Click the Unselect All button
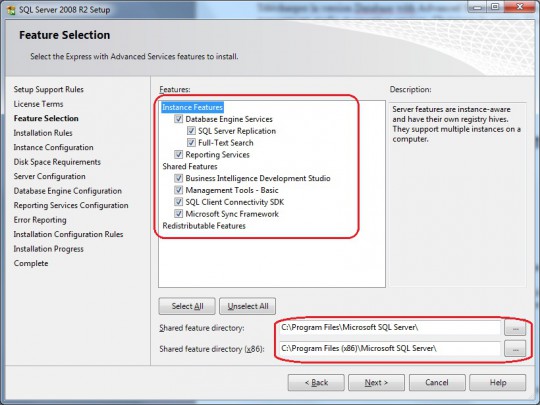The width and height of the screenshot is (540, 405). click(x=248, y=306)
